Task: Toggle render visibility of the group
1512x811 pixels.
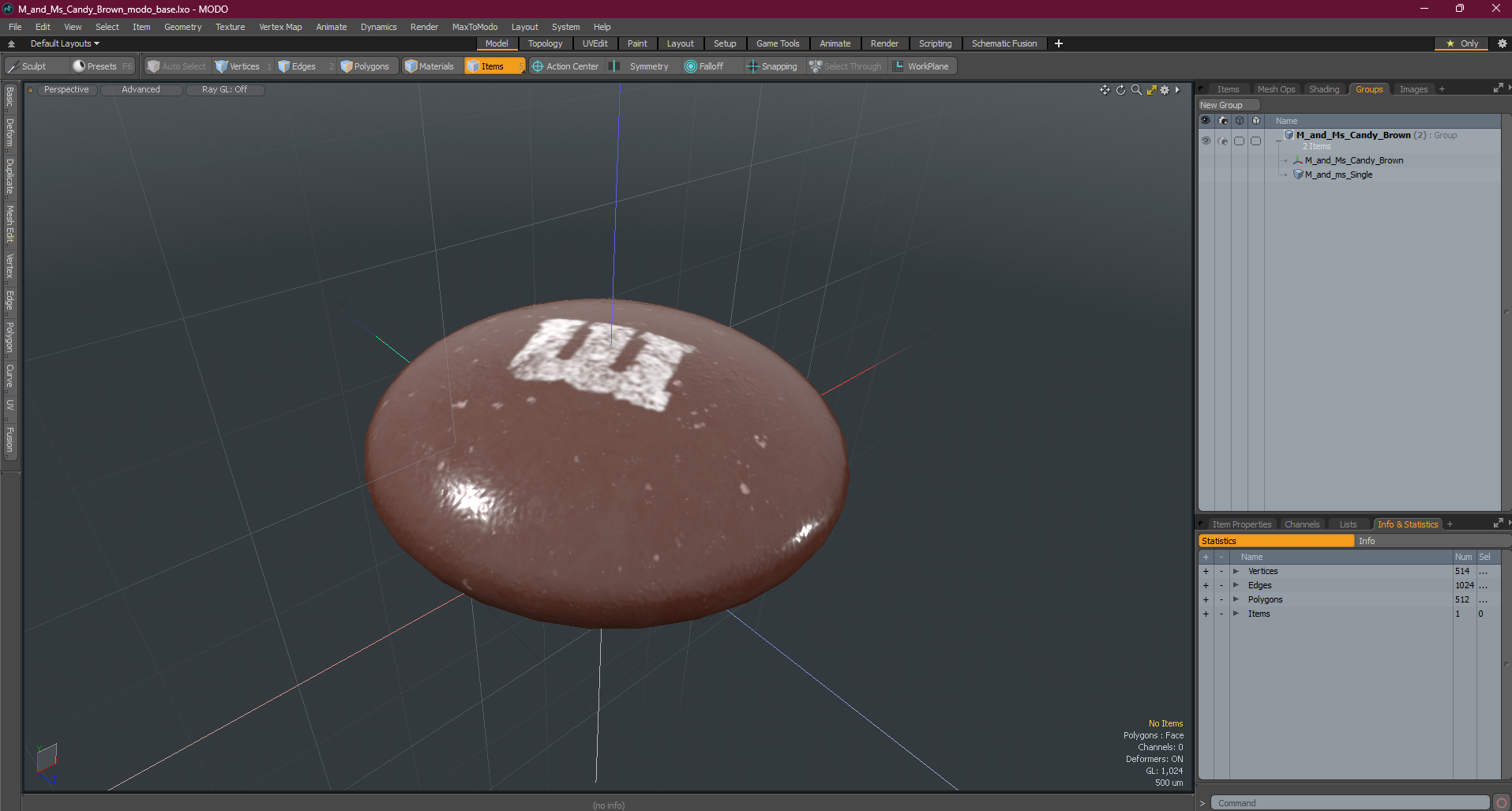Action: (1223, 141)
